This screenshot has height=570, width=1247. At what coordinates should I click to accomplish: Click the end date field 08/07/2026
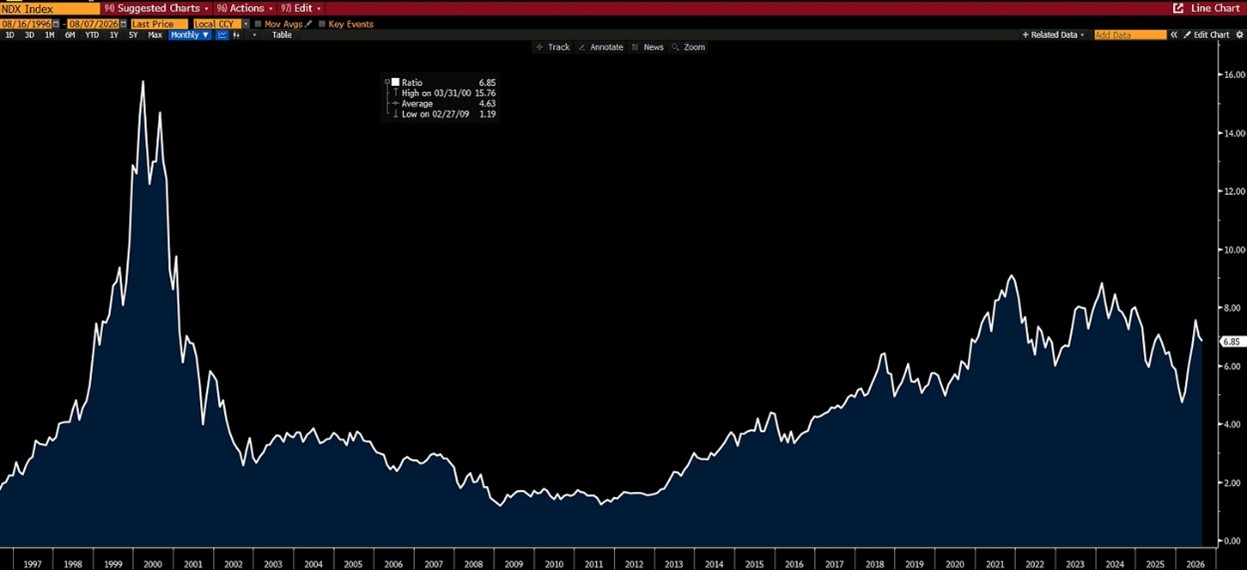pyautogui.click(x=93, y=23)
